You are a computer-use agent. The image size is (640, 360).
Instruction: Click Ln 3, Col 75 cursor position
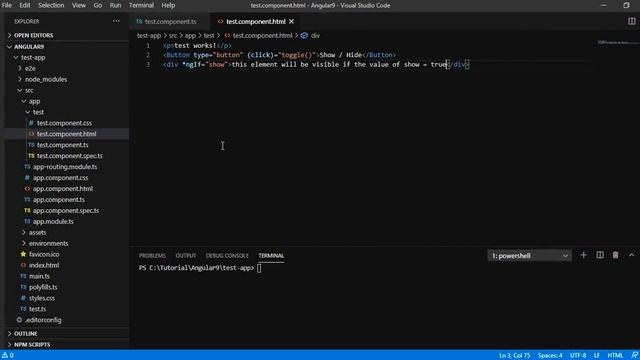tap(514, 355)
